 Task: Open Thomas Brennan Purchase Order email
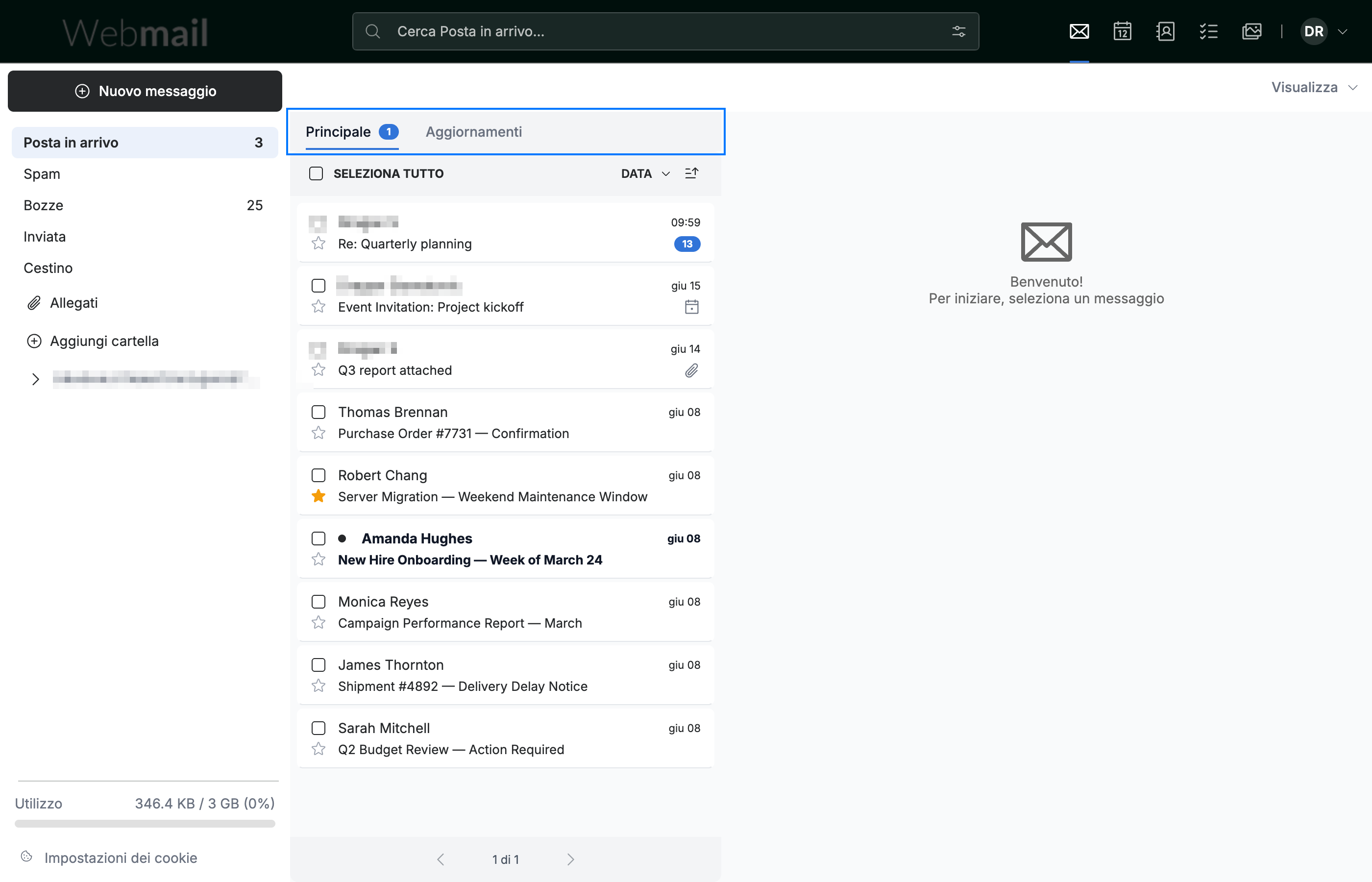pos(506,423)
